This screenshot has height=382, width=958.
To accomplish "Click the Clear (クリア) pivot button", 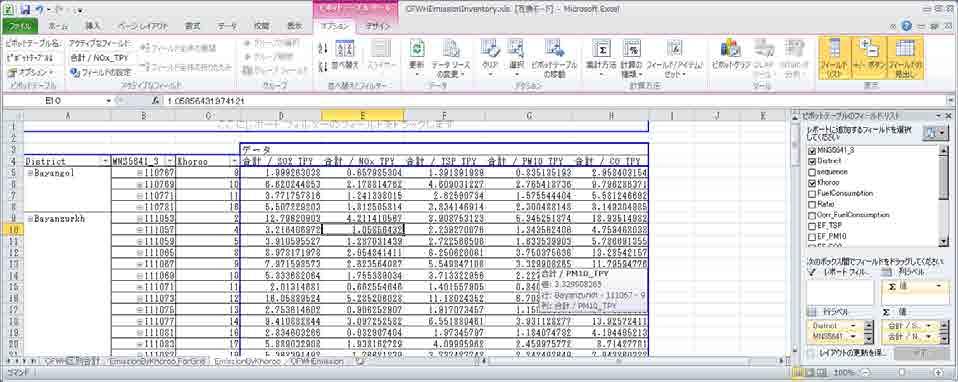I will (x=489, y=56).
